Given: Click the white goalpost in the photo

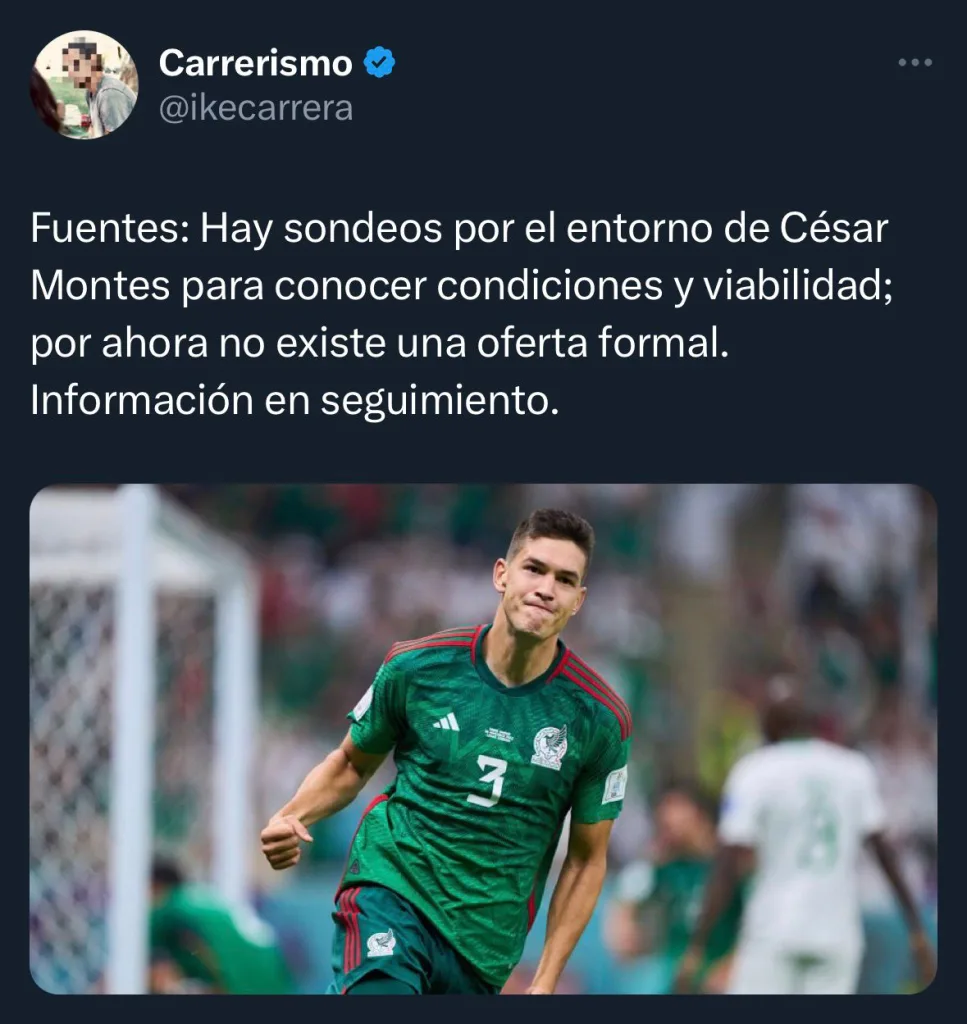Looking at the screenshot, I should click(134, 738).
